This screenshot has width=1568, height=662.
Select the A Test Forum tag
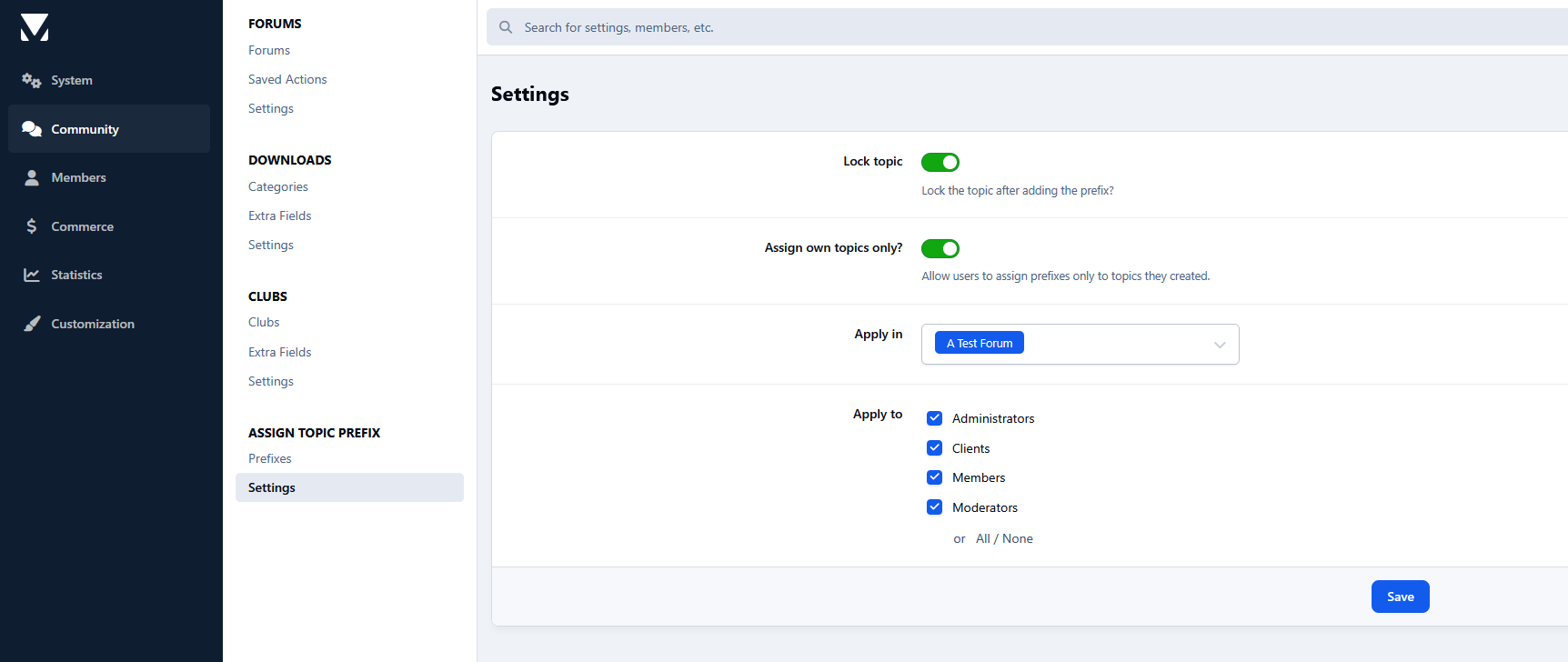point(979,343)
